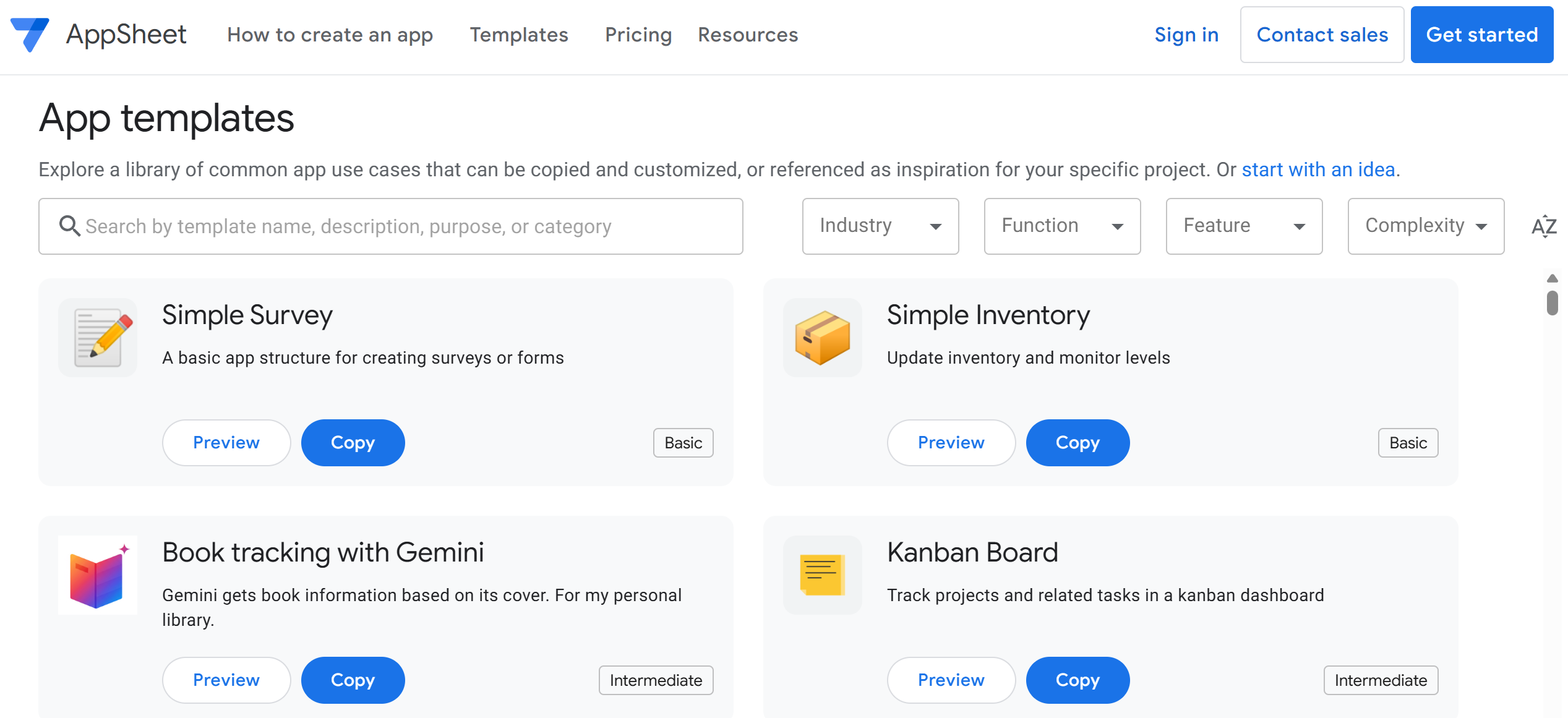Click the Book tracking with Gemini title

[x=323, y=552]
